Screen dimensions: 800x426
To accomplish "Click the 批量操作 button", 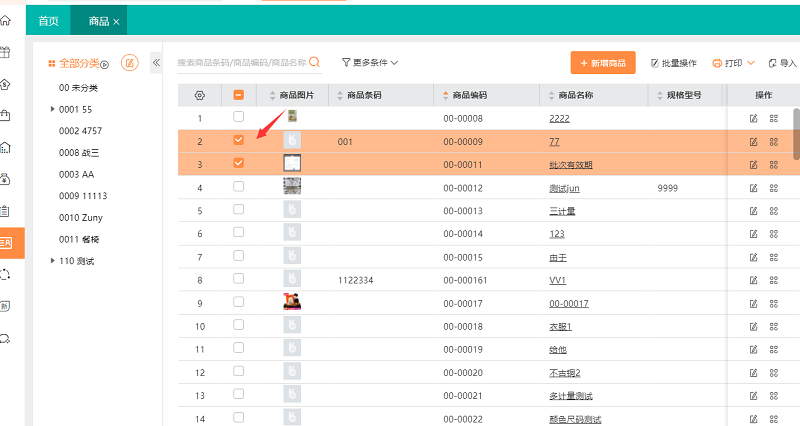I will (x=673, y=63).
